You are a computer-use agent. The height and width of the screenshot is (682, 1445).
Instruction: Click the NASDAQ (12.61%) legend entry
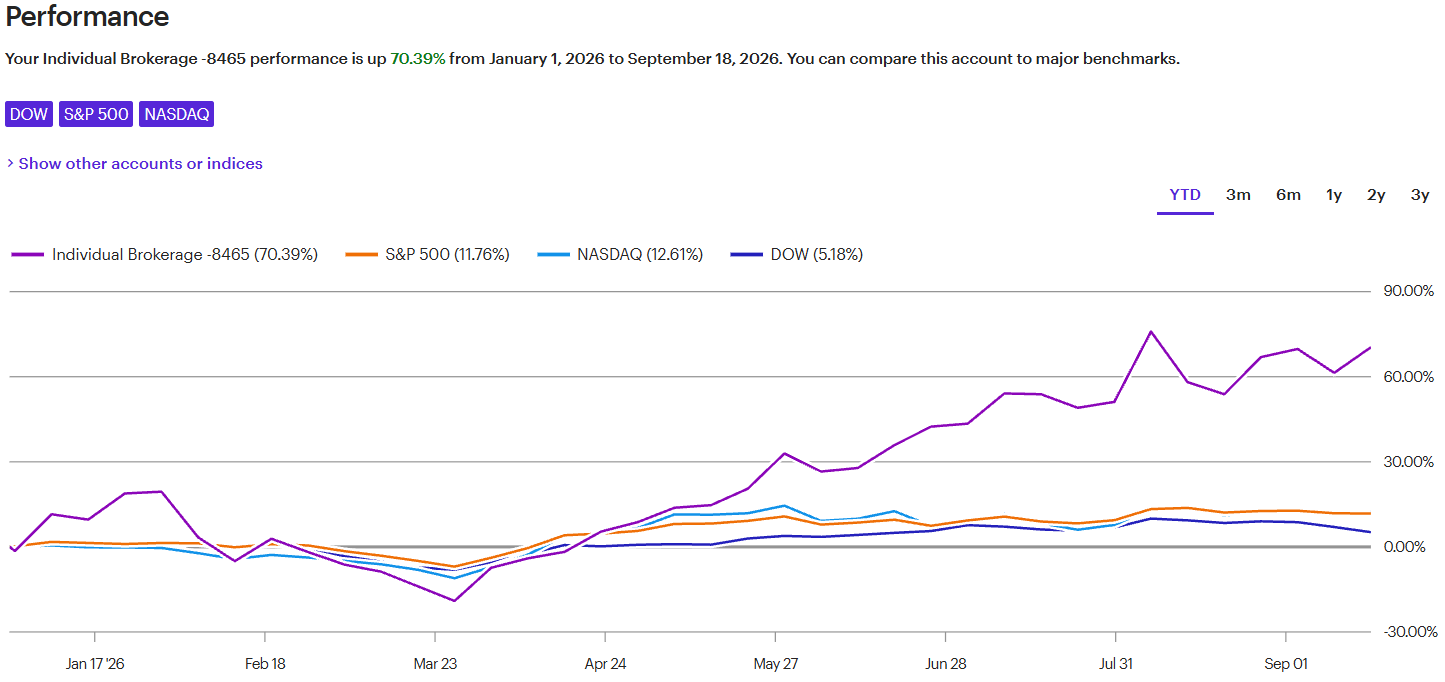click(x=620, y=254)
